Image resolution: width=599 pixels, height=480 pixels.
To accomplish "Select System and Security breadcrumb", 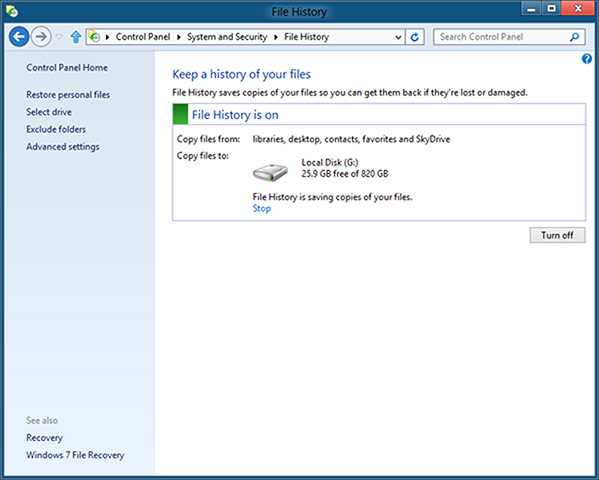I will point(227,37).
